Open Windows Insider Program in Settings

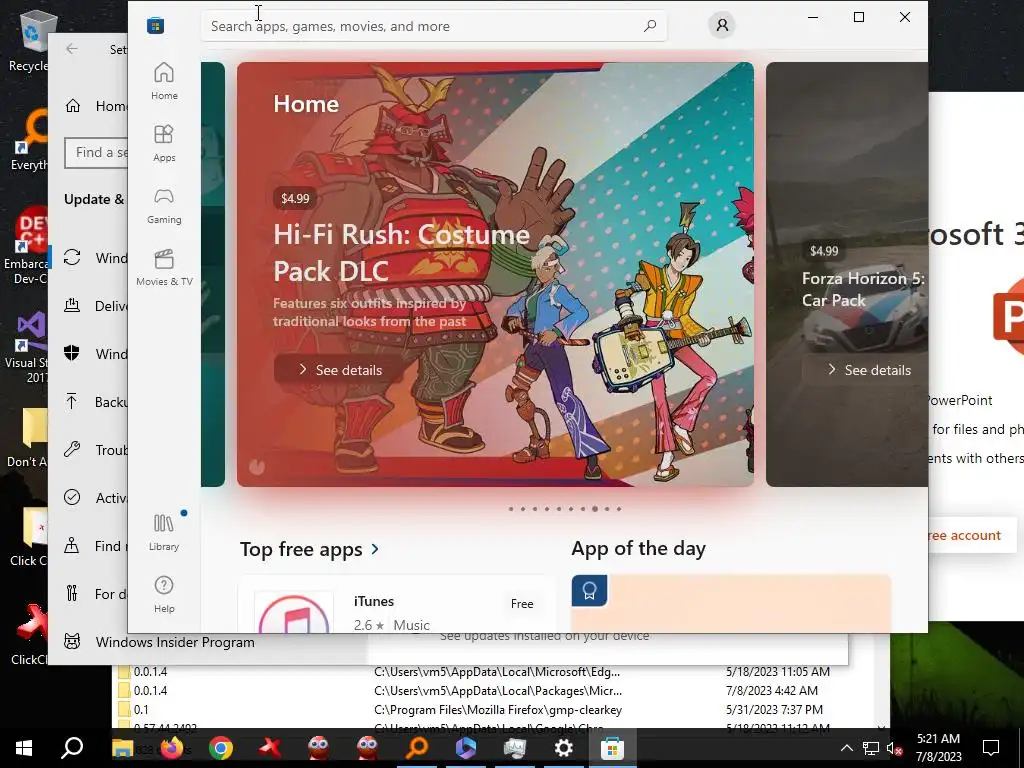(175, 642)
